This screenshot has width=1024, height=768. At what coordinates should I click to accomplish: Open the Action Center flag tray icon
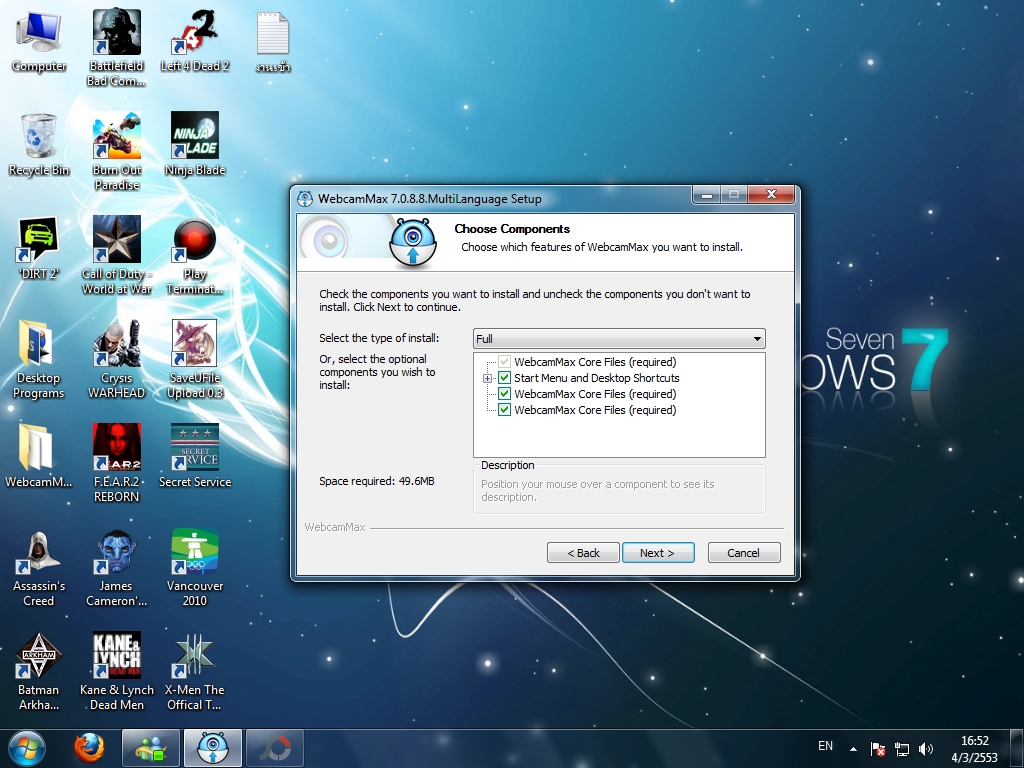[878, 749]
